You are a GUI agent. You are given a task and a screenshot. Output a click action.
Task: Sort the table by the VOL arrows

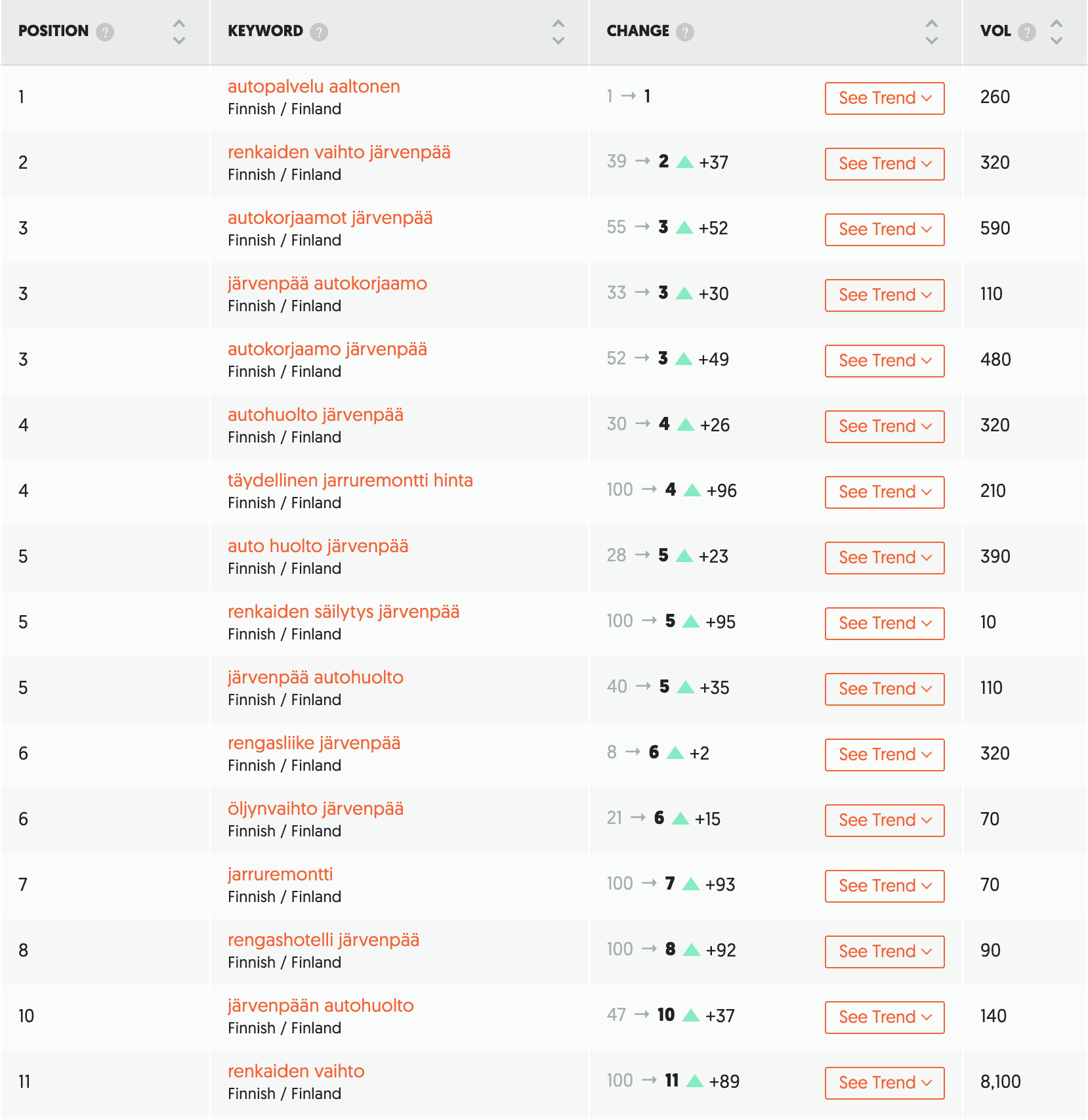tap(1056, 32)
